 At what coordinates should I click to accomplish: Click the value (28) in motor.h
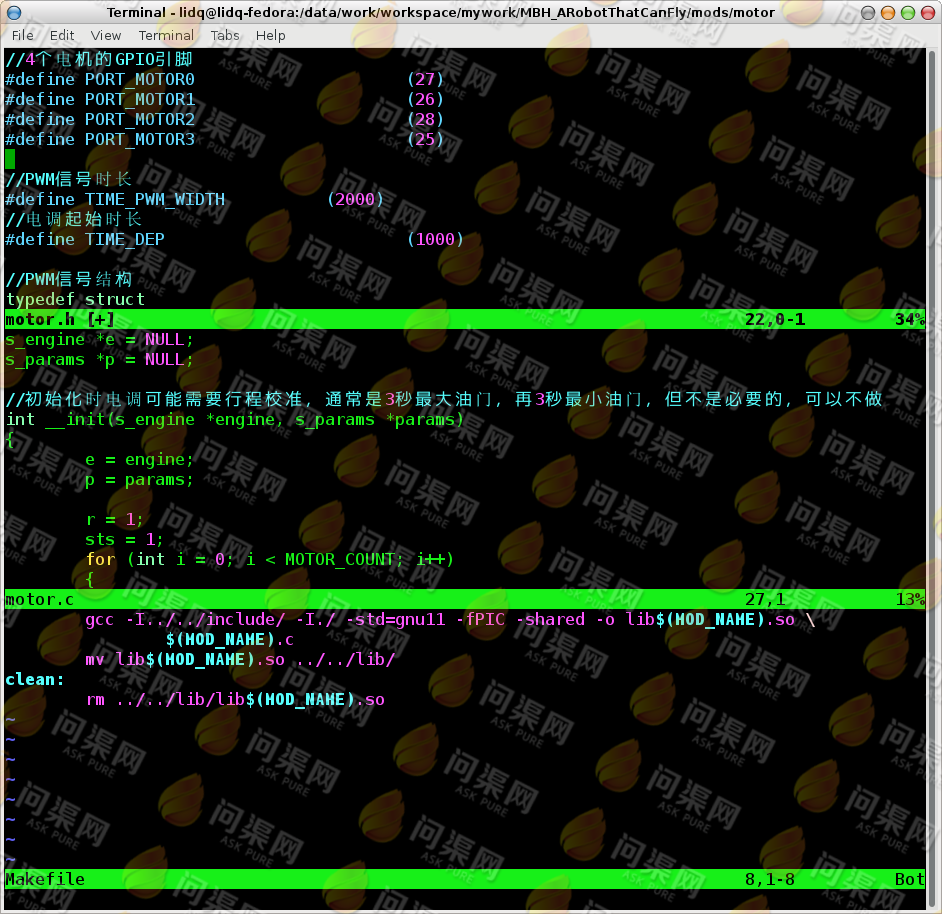point(425,119)
